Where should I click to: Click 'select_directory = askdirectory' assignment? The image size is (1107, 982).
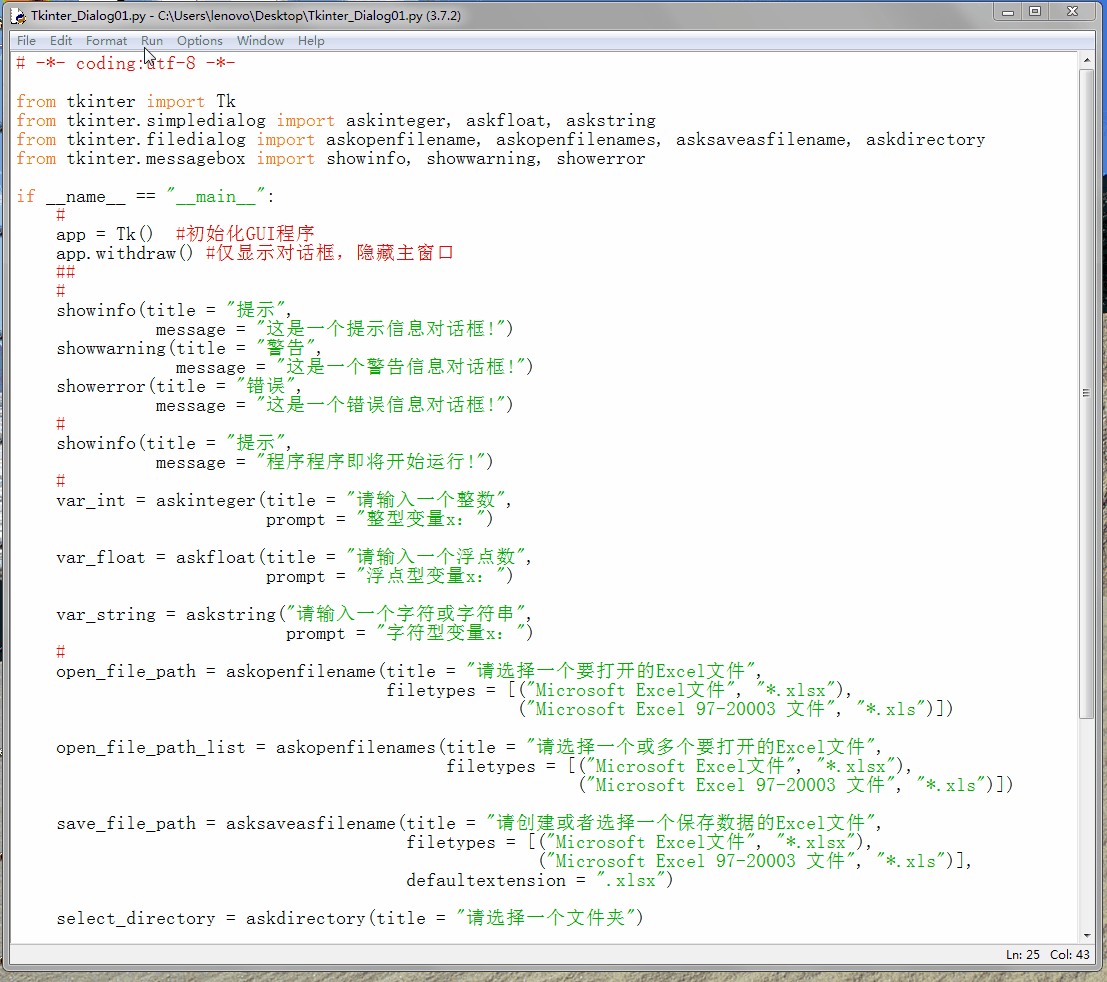[x=210, y=918]
